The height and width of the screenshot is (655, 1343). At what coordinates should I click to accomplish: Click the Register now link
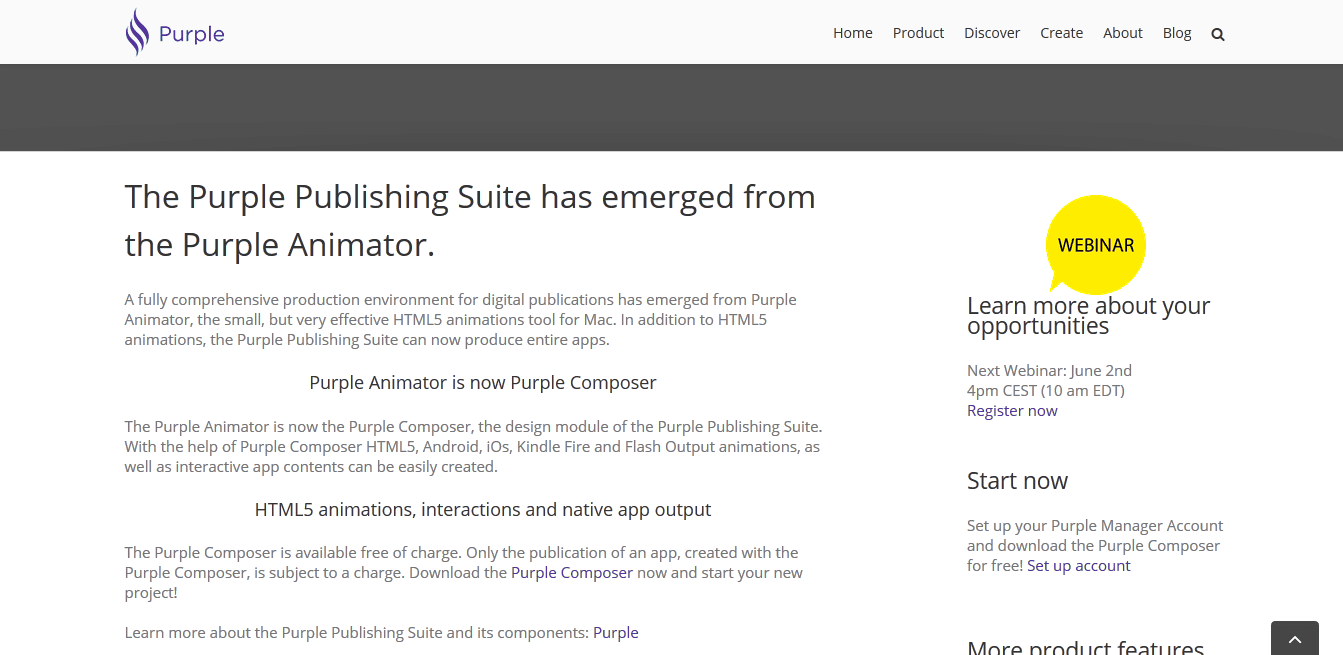1012,411
